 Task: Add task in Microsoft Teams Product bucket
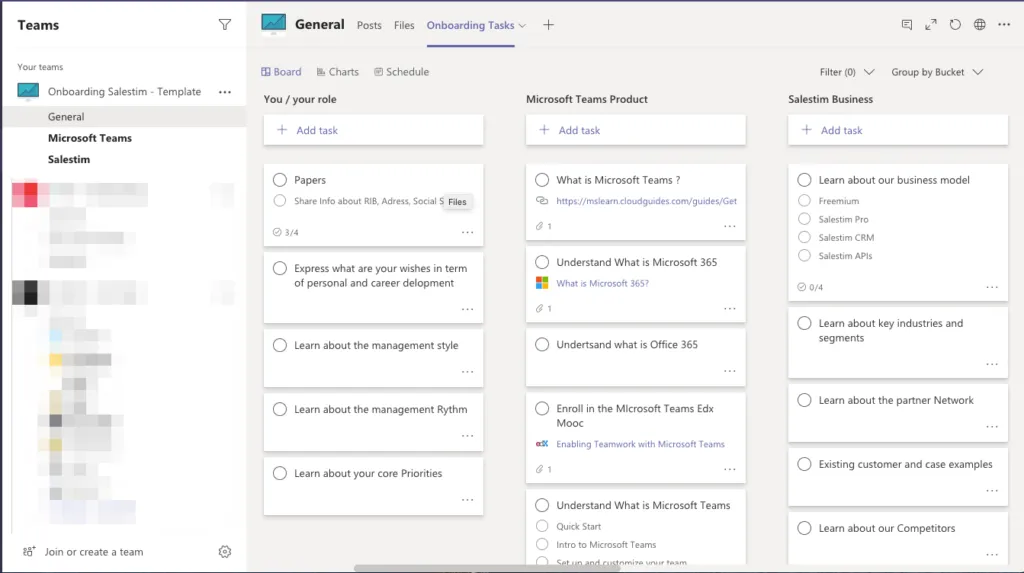tap(635, 130)
